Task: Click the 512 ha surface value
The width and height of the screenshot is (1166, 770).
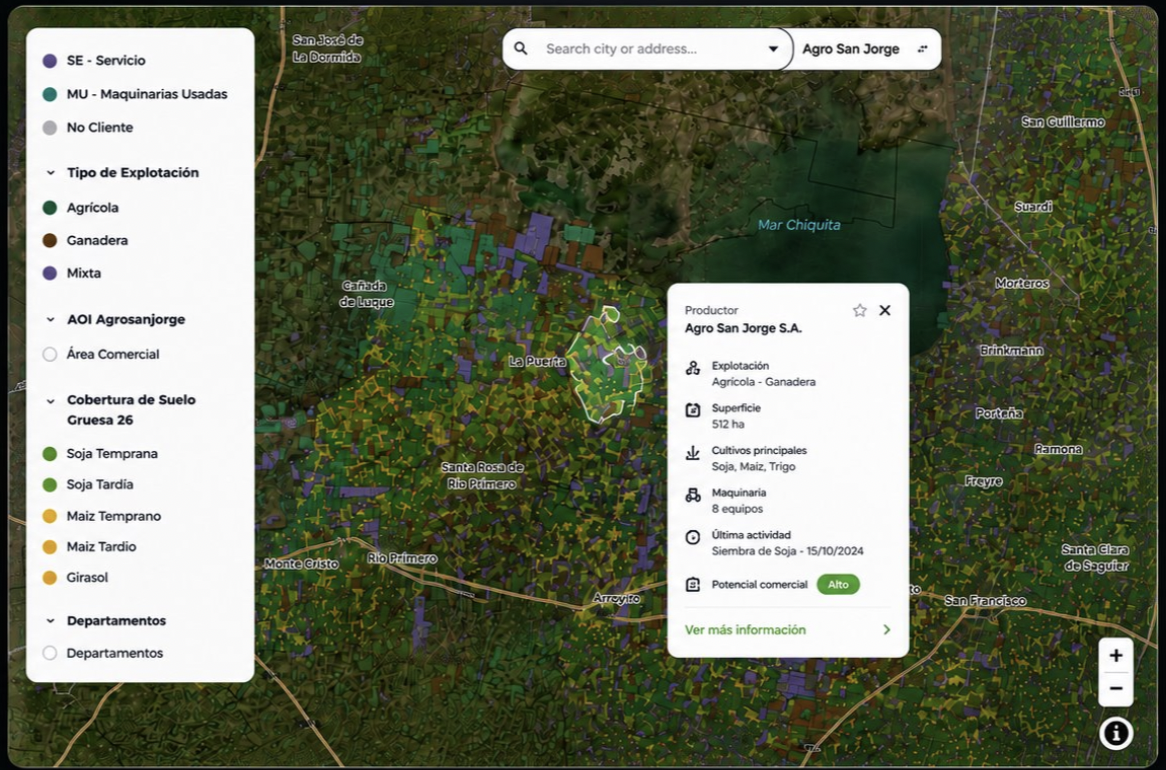Action: coord(728,424)
